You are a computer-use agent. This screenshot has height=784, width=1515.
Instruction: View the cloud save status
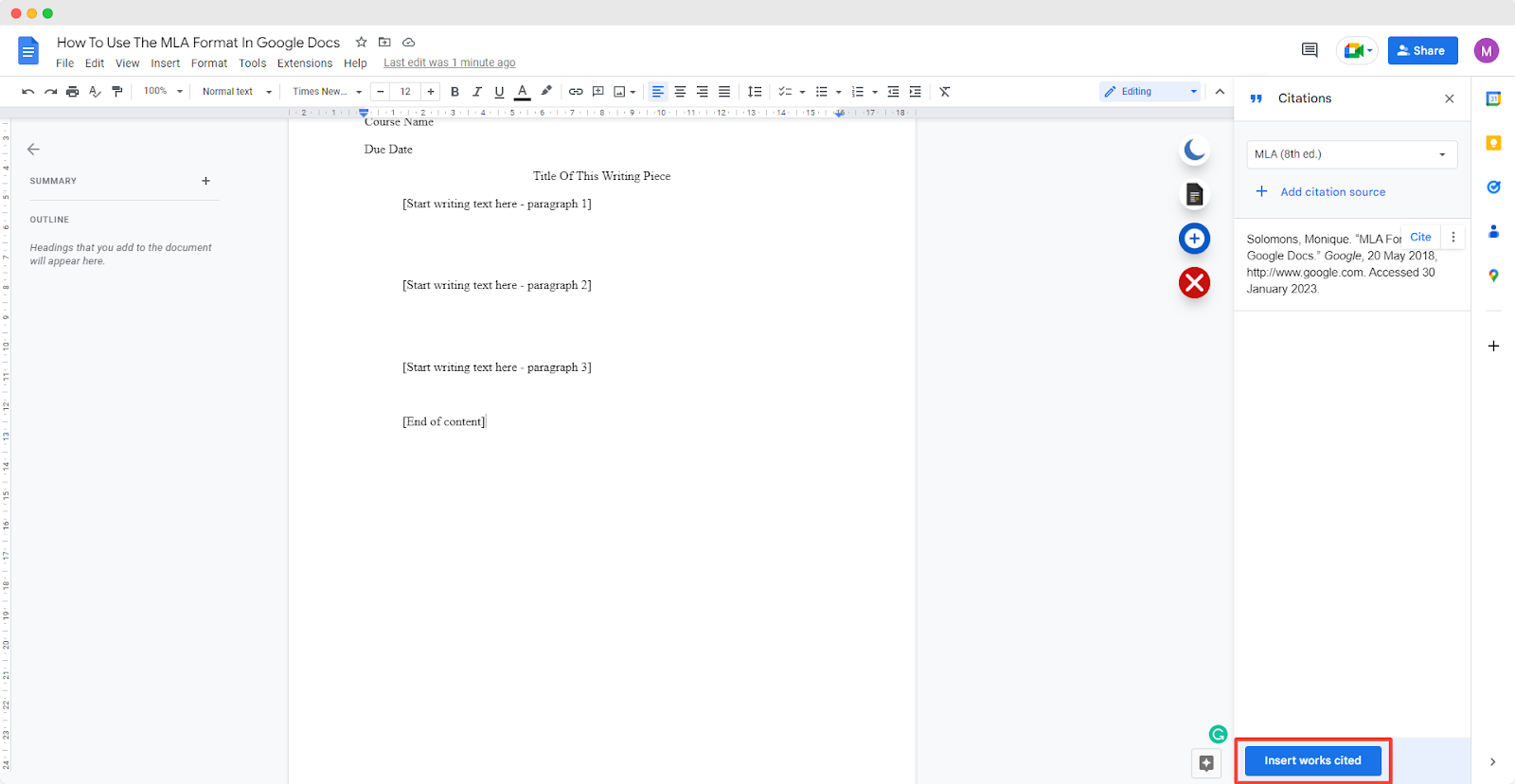tap(409, 42)
